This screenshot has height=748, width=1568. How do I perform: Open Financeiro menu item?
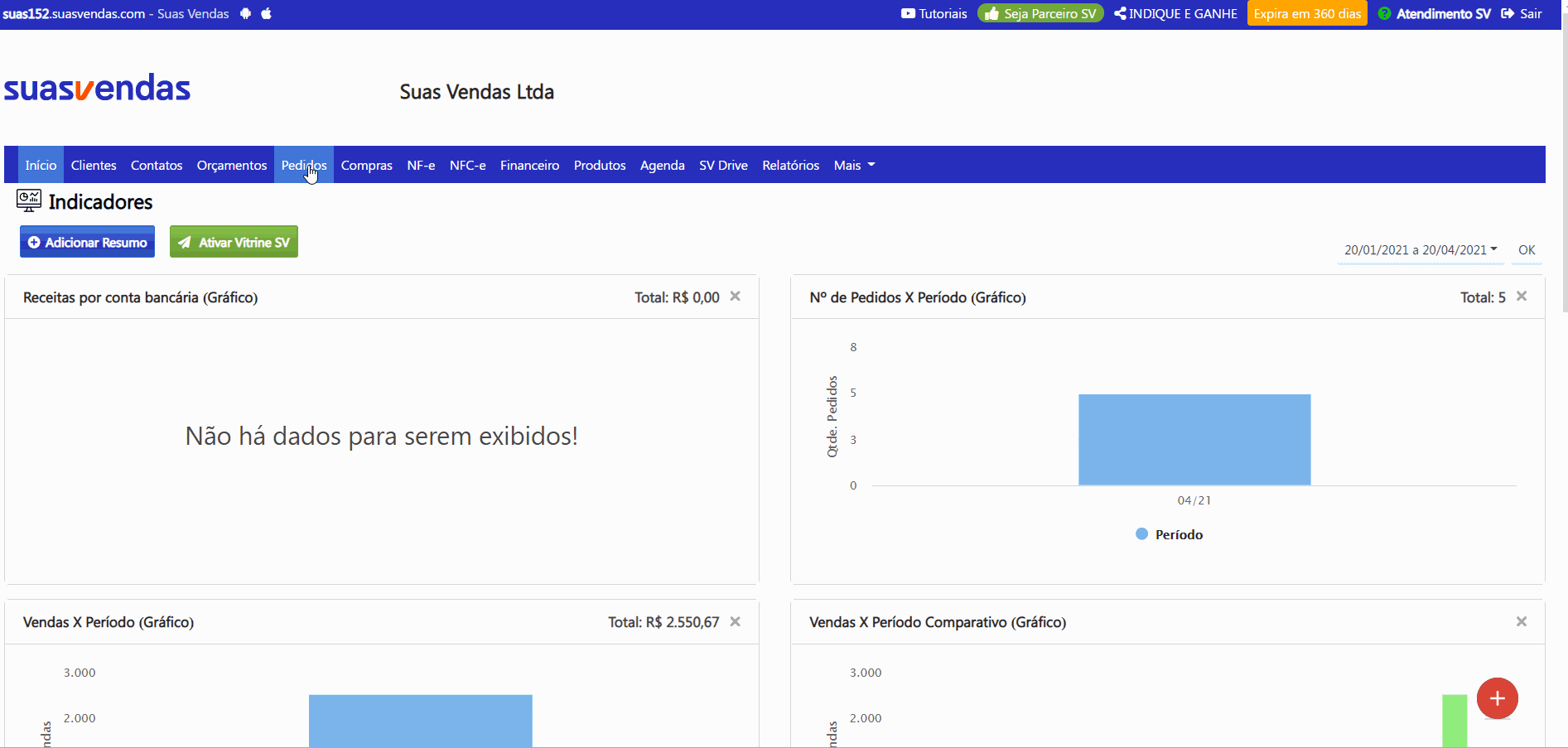tap(530, 165)
